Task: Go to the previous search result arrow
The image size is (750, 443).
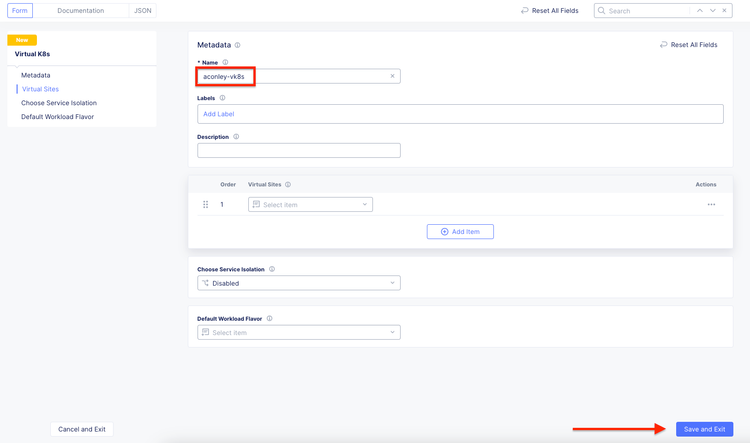Action: pyautogui.click(x=700, y=11)
